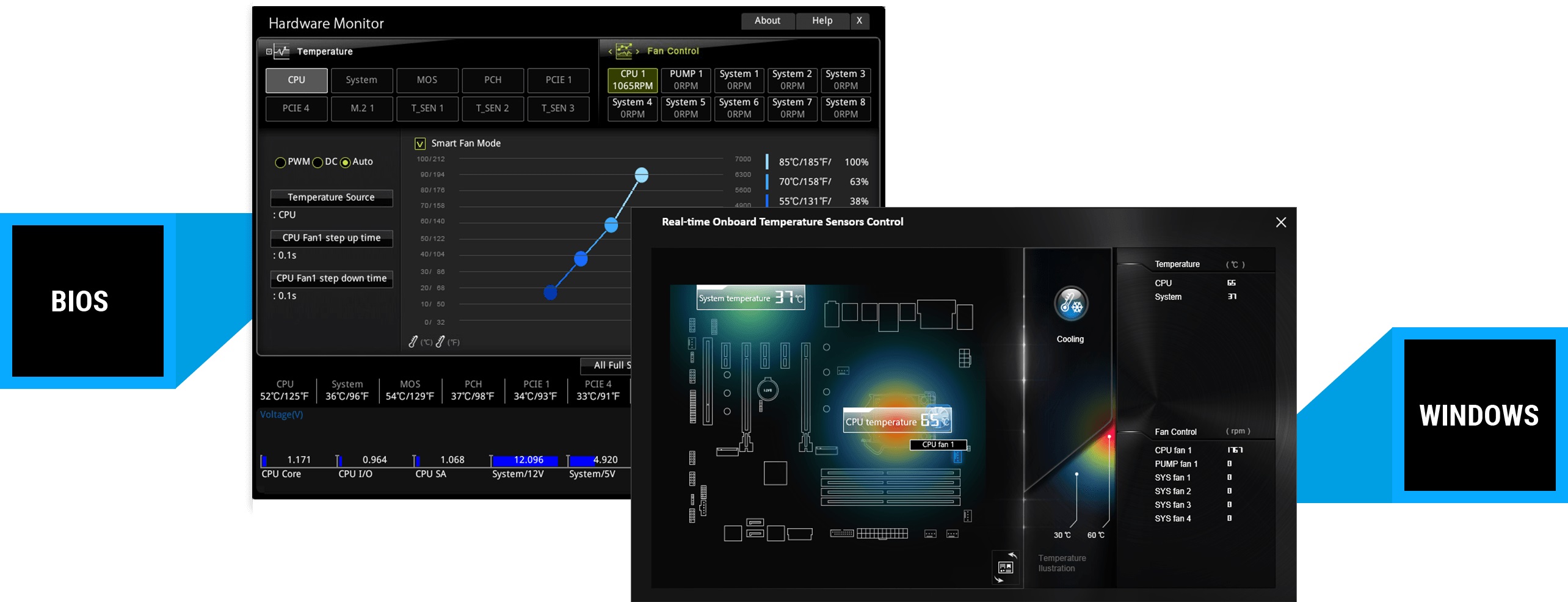The image size is (1568, 602).
Task: Select the M.2 1 temperature tab
Action: [x=362, y=108]
